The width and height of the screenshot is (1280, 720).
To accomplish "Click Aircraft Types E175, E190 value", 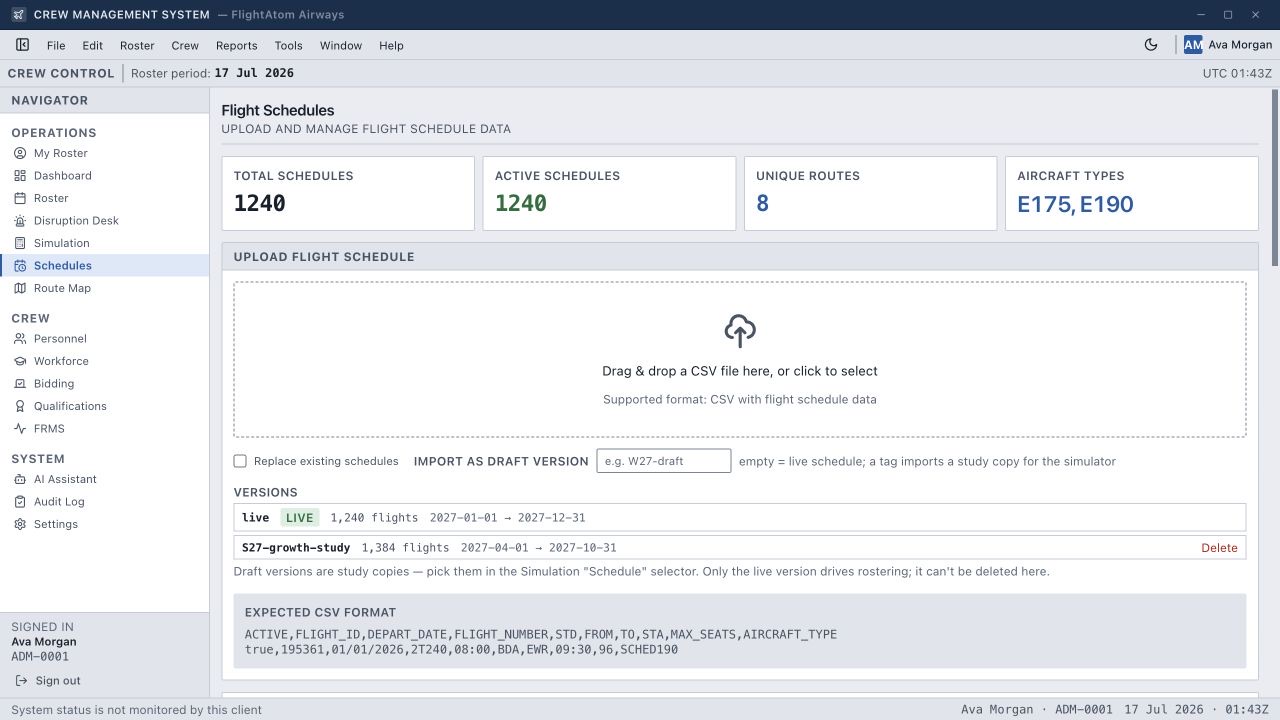I will (1075, 204).
